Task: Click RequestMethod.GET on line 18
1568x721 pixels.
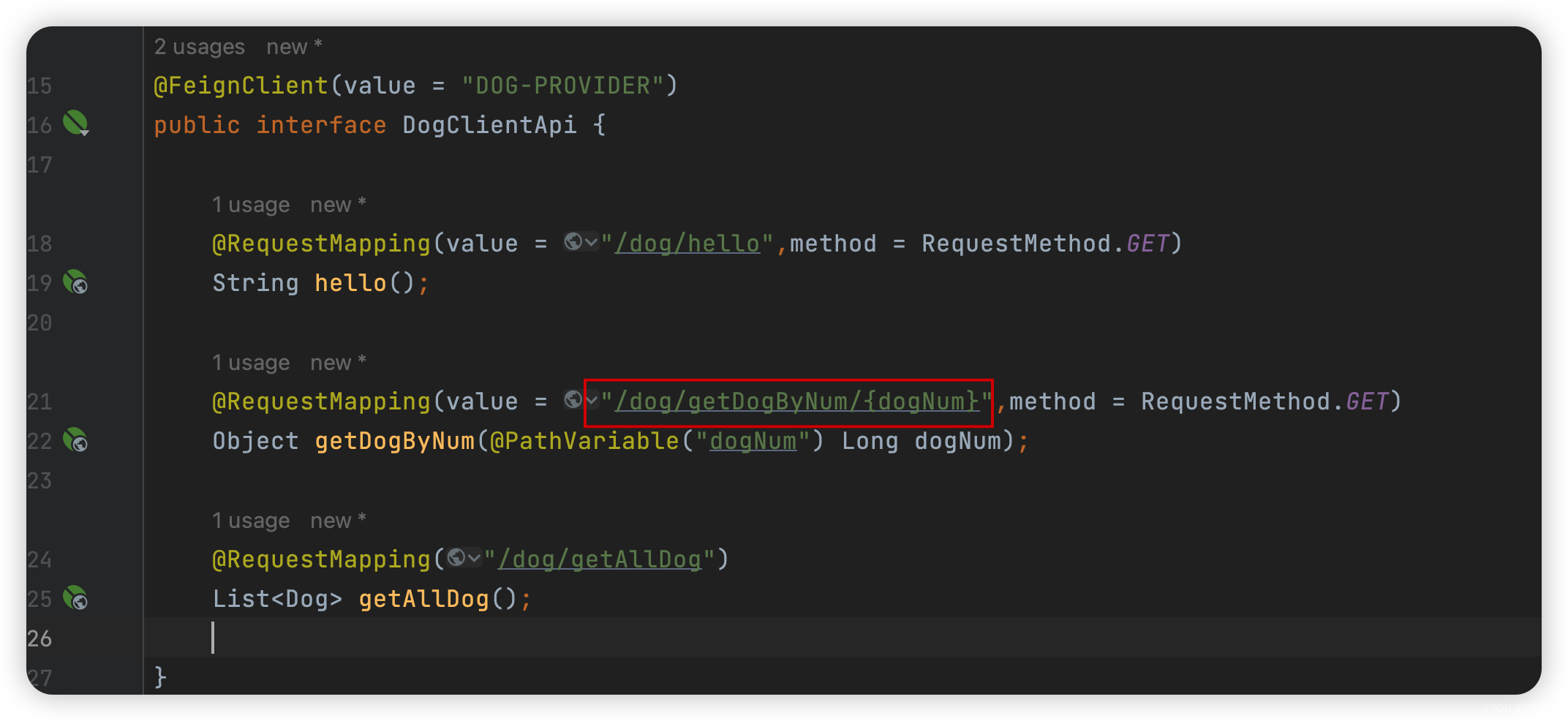Action: coord(1045,244)
